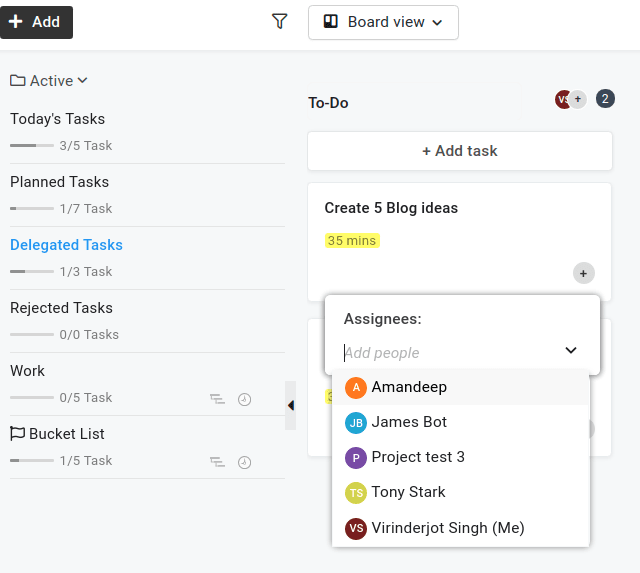
Task: Click the To-Do task count badge
Action: [x=605, y=99]
